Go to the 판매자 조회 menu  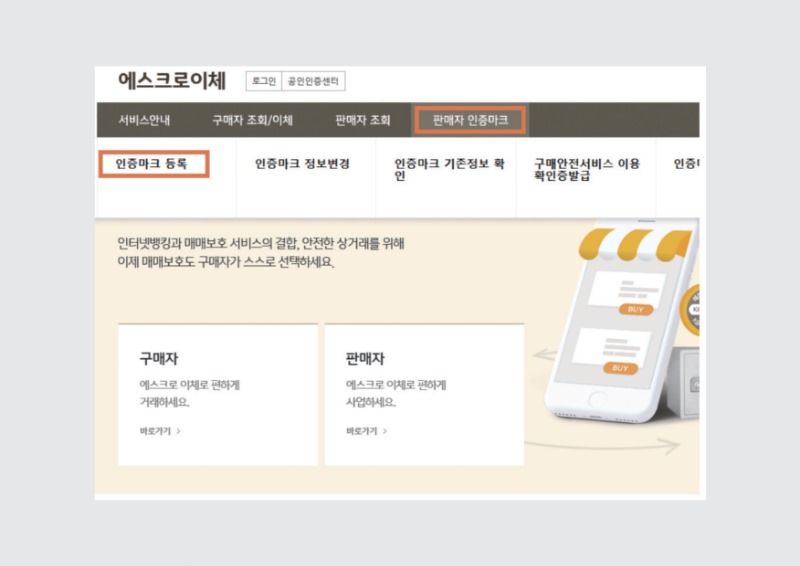point(363,120)
